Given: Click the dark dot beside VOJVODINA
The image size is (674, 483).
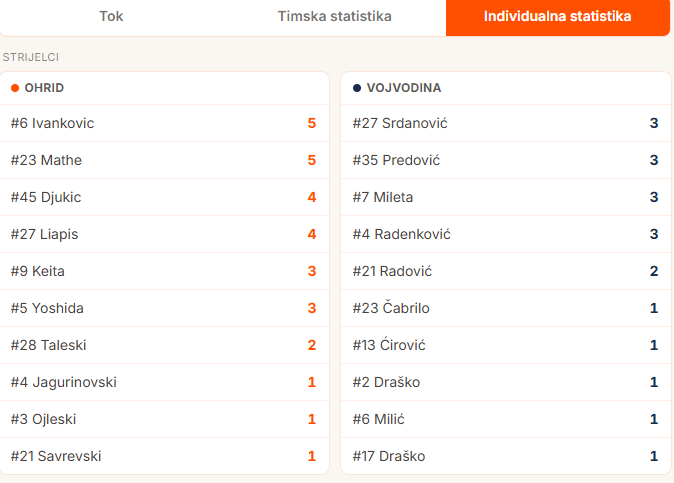Looking at the screenshot, I should click(357, 88).
